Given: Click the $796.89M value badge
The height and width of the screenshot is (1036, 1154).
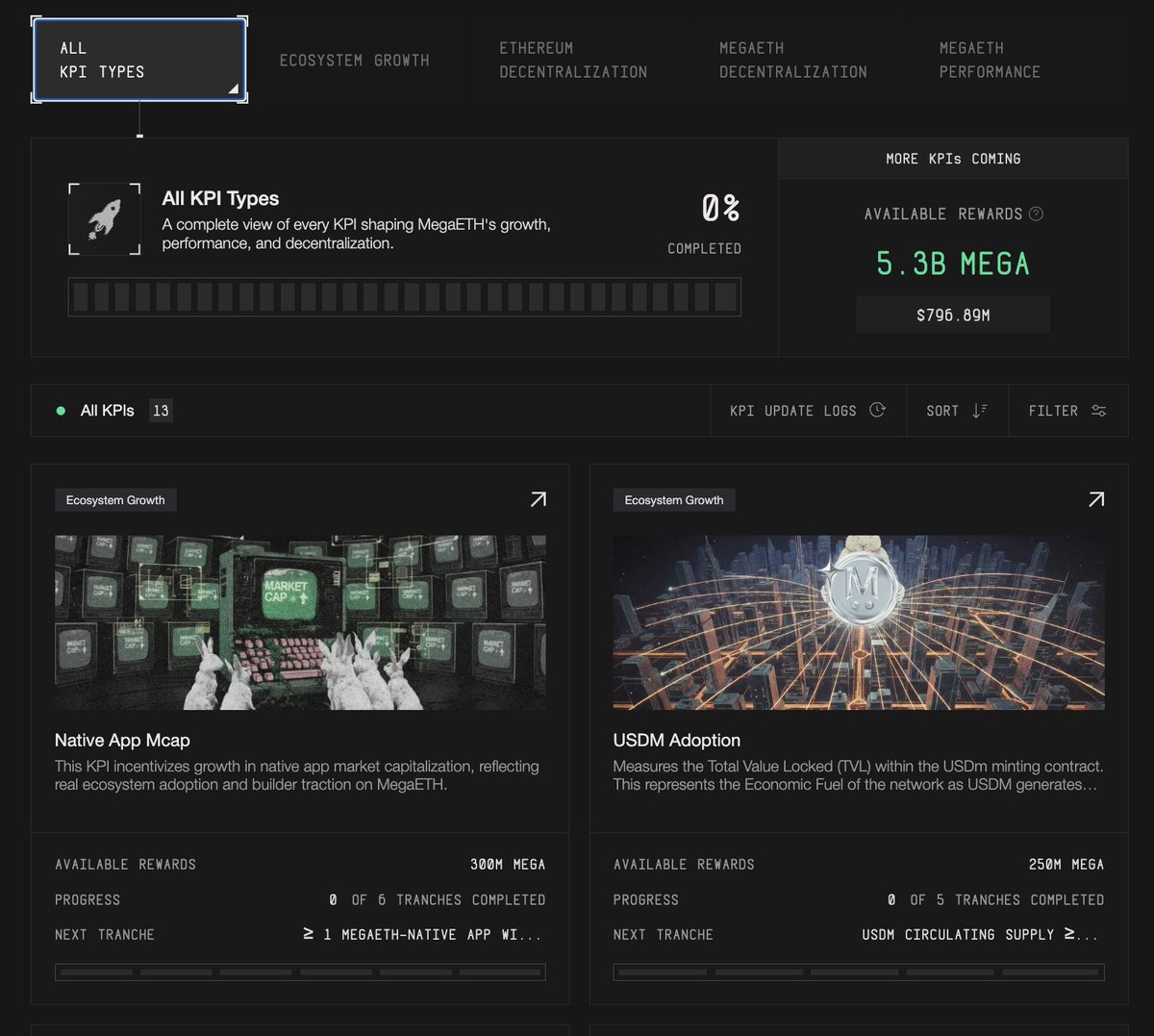Looking at the screenshot, I should pyautogui.click(x=953, y=315).
